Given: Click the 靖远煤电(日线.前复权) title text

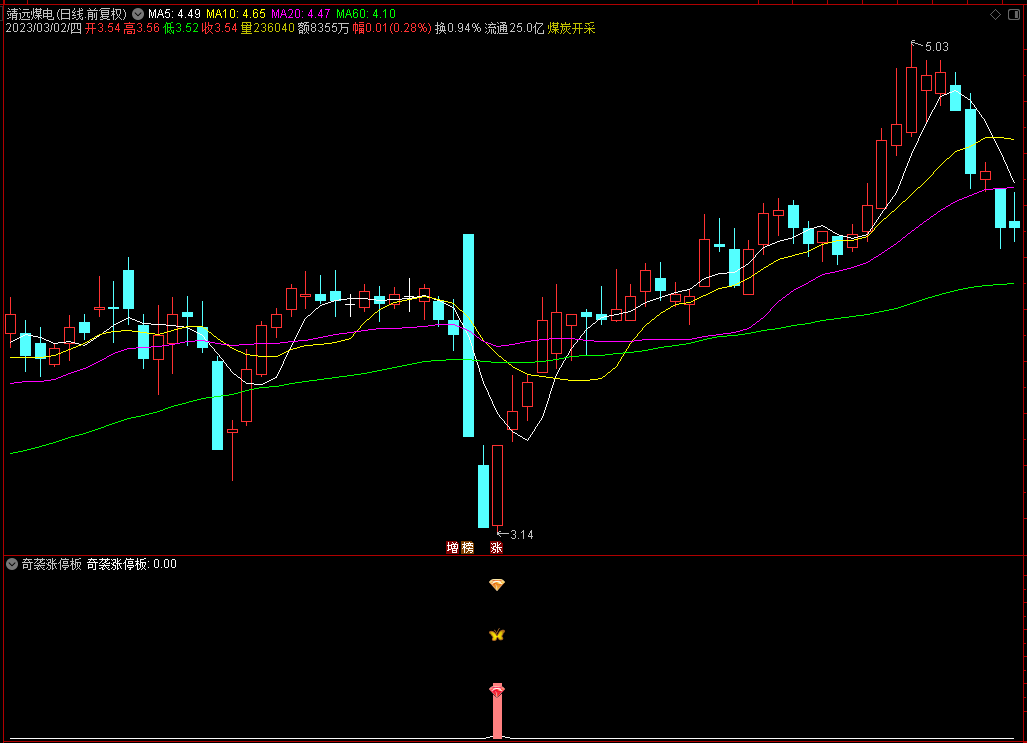Looking at the screenshot, I should click(66, 14).
